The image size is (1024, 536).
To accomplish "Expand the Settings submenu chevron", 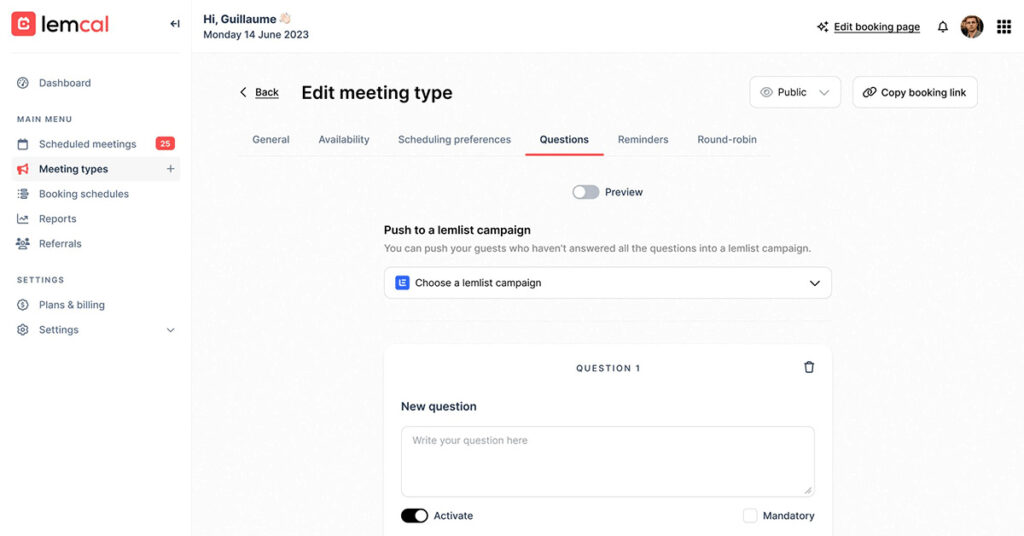I will (x=170, y=330).
